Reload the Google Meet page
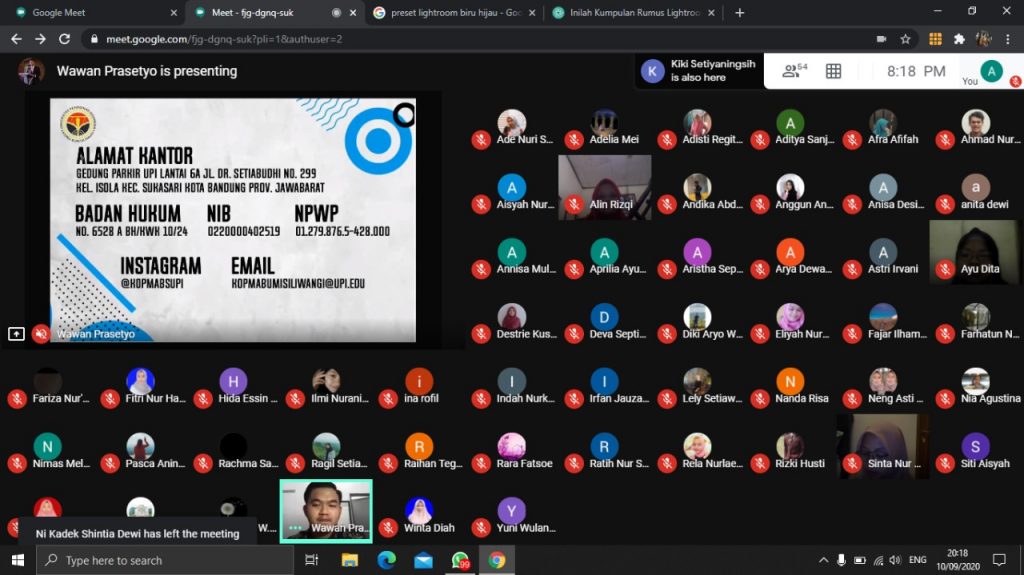 [x=65, y=39]
